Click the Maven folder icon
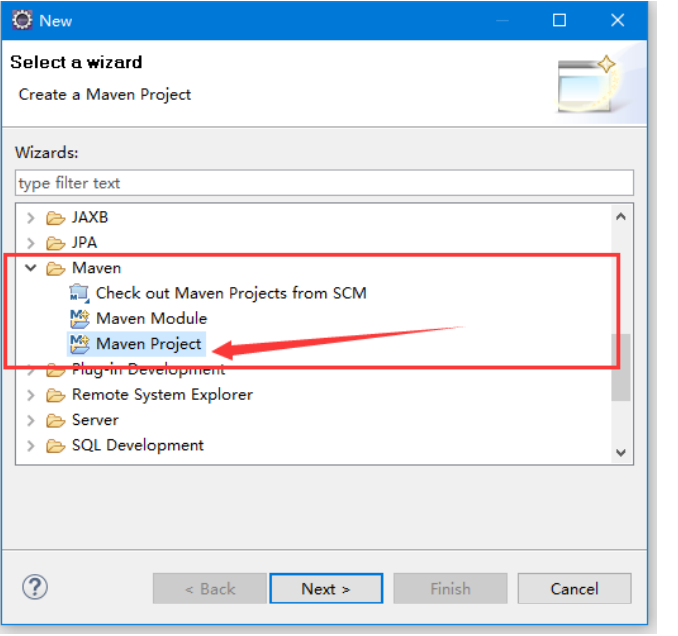This screenshot has width=678, height=636. pyautogui.click(x=55, y=268)
